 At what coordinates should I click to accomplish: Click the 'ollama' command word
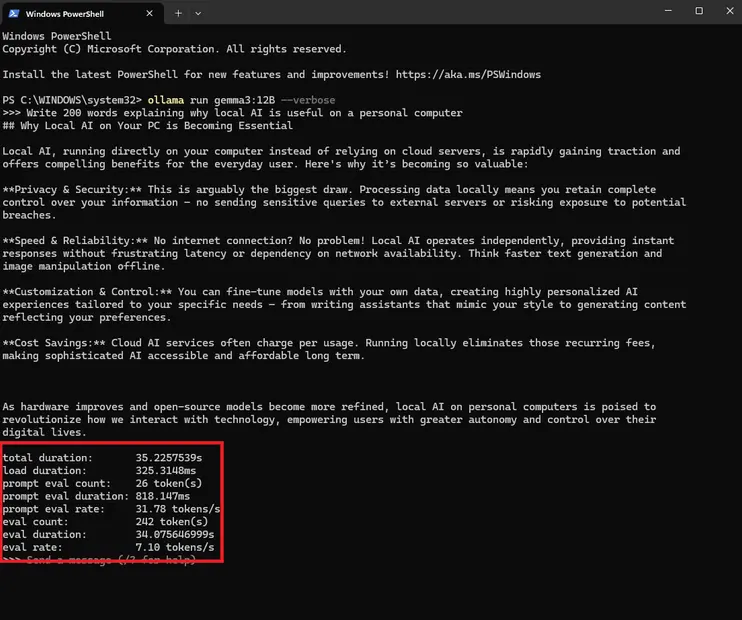click(x=166, y=100)
